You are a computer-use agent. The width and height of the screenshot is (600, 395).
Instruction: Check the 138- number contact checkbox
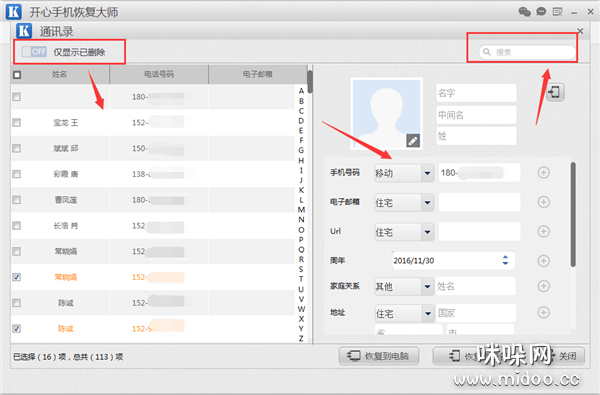[x=16, y=174]
